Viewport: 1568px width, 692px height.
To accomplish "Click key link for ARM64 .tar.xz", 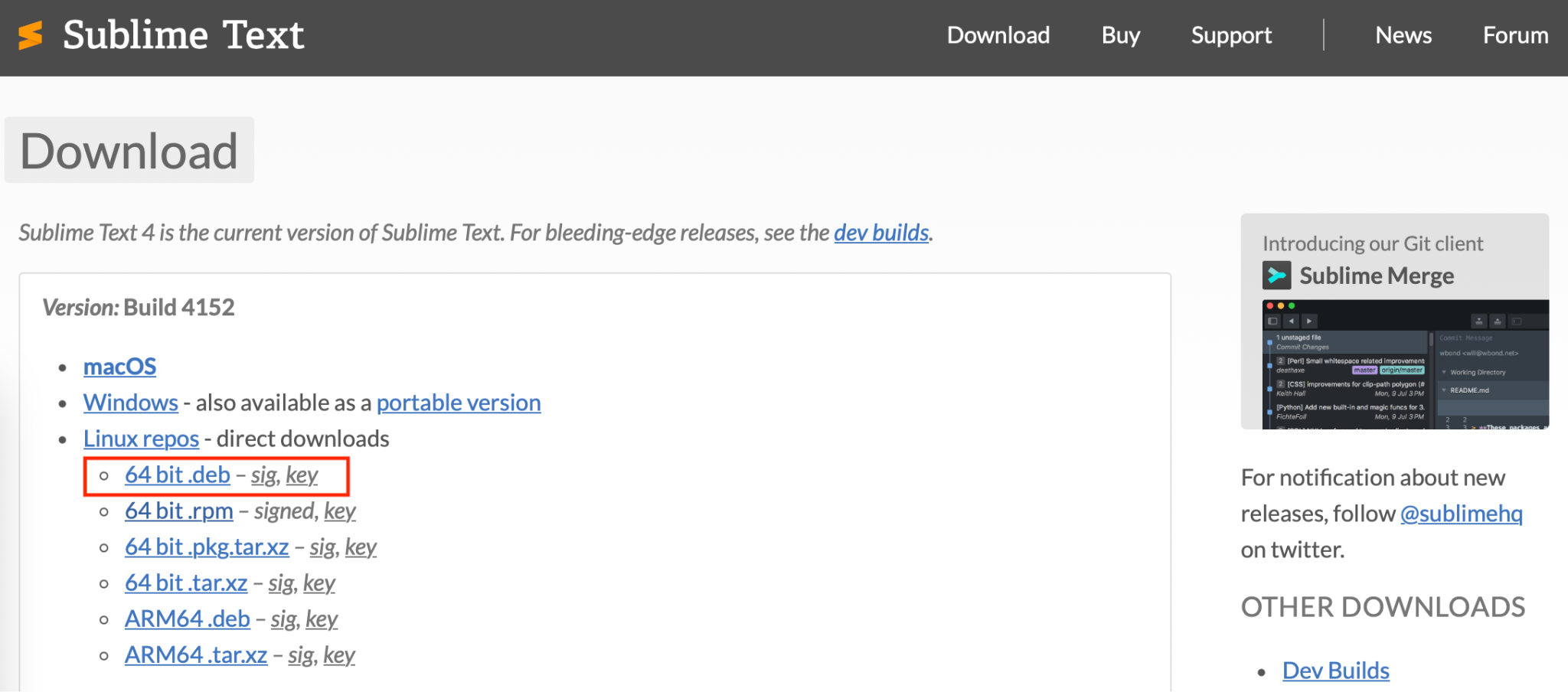I will pyautogui.click(x=339, y=655).
